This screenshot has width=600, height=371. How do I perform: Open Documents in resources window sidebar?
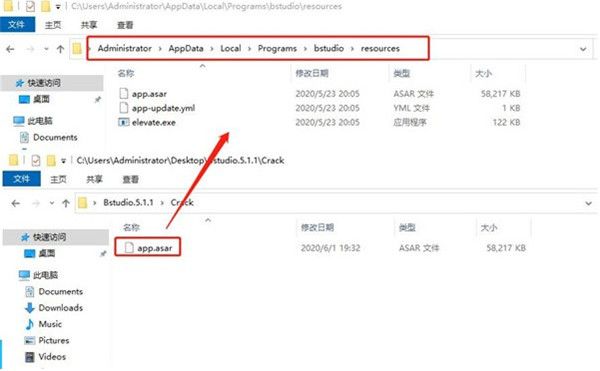click(x=55, y=137)
